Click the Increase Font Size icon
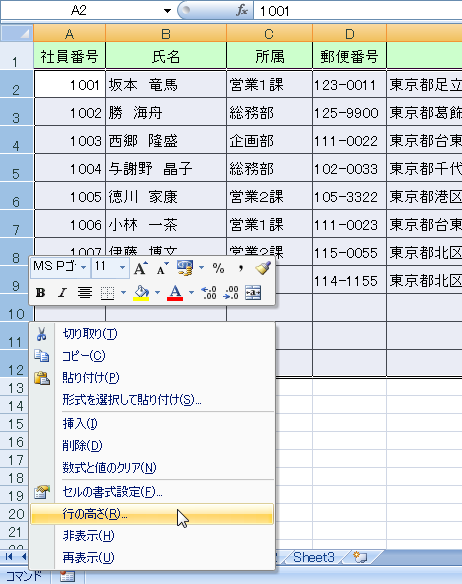 [140, 268]
